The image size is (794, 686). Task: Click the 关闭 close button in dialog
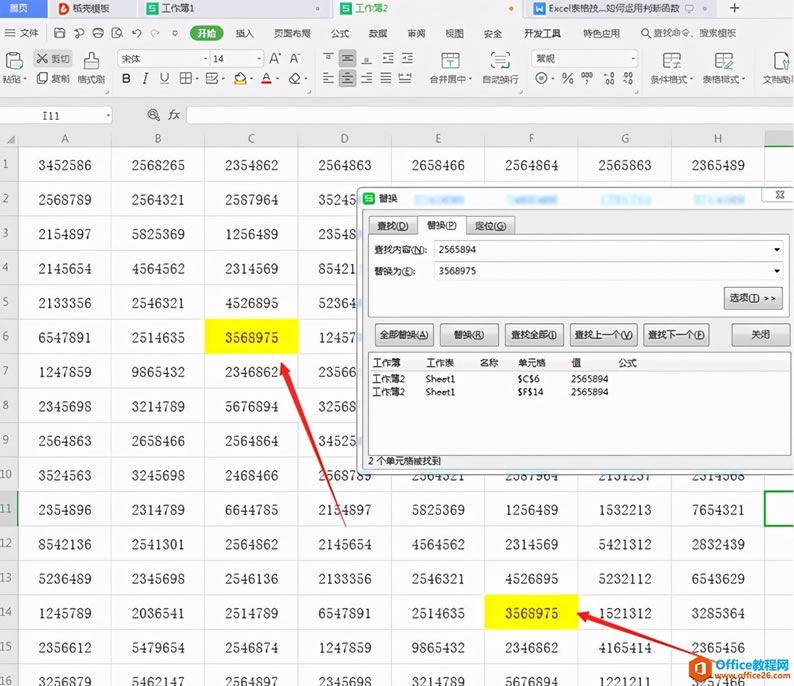tap(760, 335)
